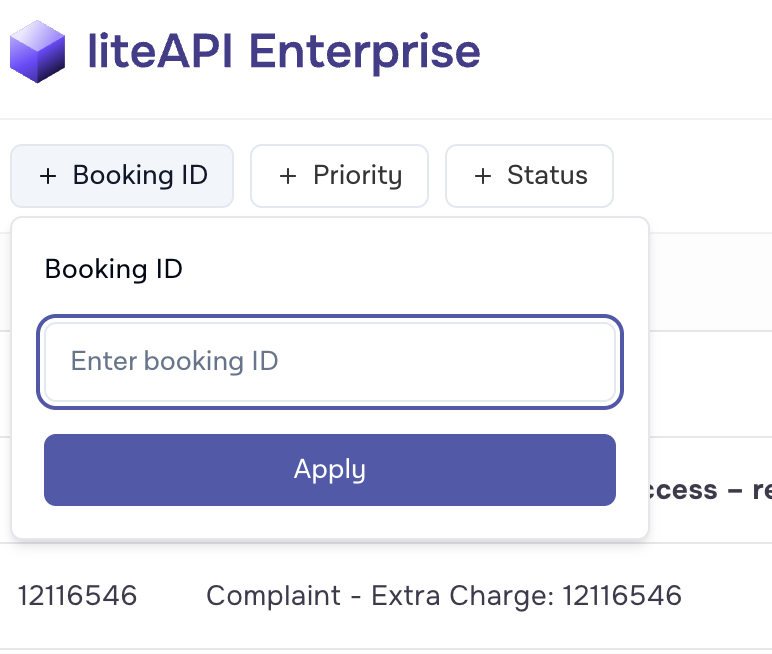Screen dimensions: 772x654
Task: Open the Priority filter dropdown
Action: [339, 176]
